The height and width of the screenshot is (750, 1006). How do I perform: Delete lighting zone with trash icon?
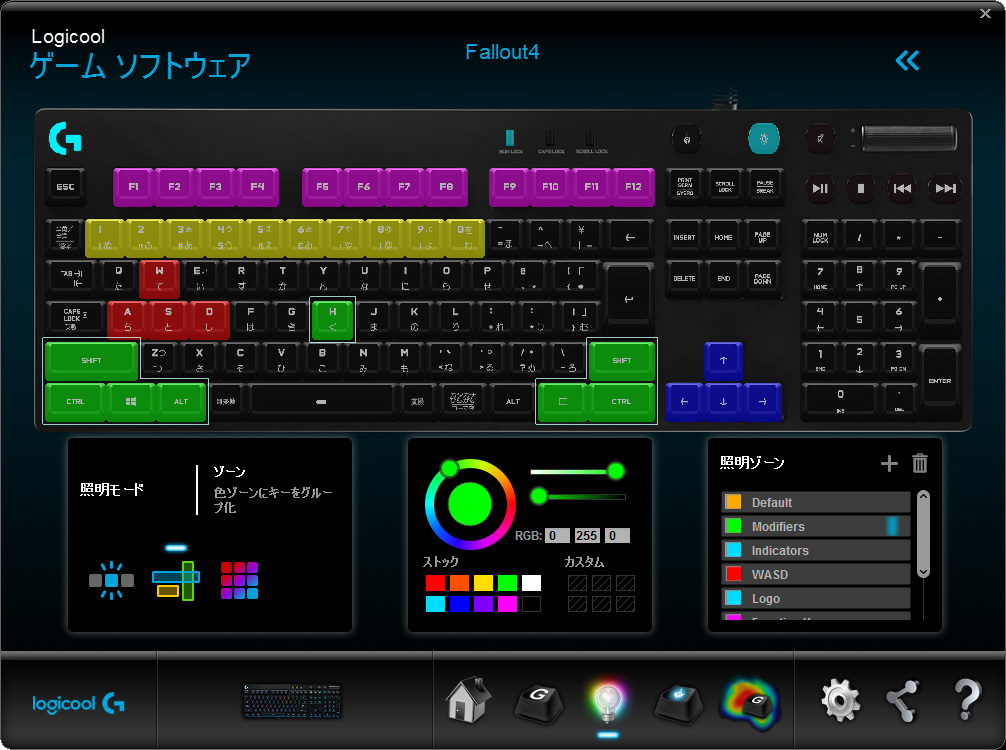click(920, 463)
